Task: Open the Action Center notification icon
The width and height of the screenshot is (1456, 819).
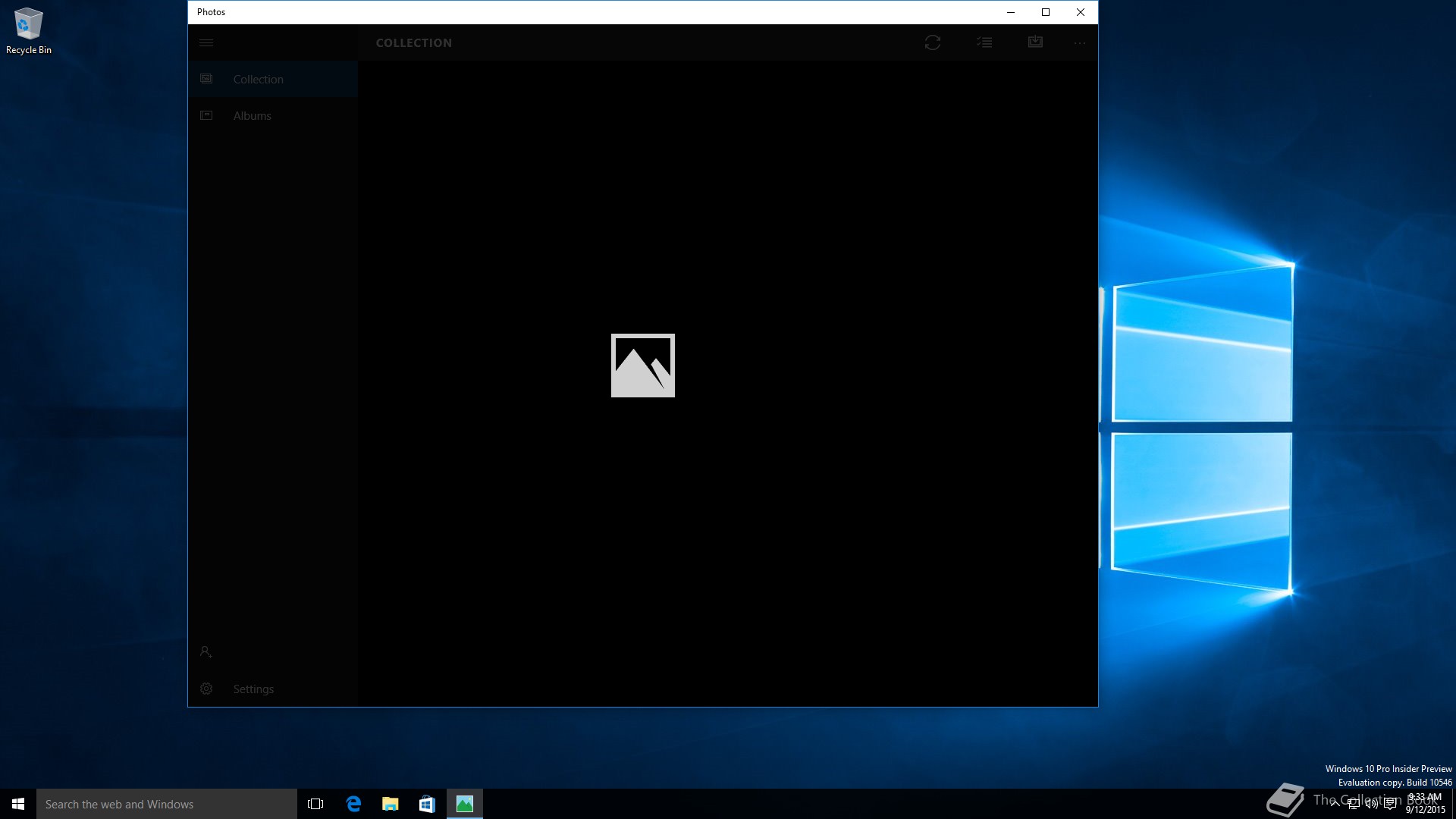Action: (1390, 804)
